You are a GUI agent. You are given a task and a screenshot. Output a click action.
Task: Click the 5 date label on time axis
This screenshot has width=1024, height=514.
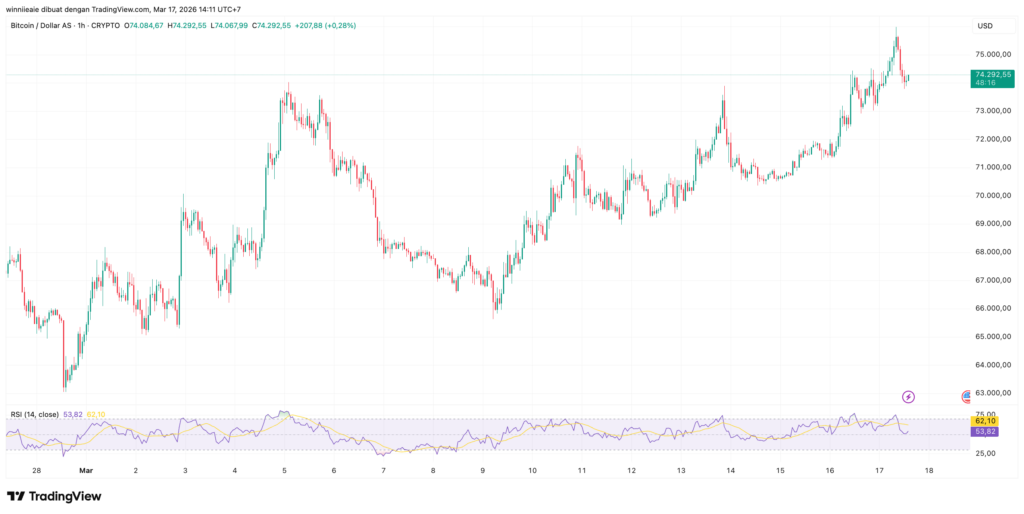(x=284, y=470)
